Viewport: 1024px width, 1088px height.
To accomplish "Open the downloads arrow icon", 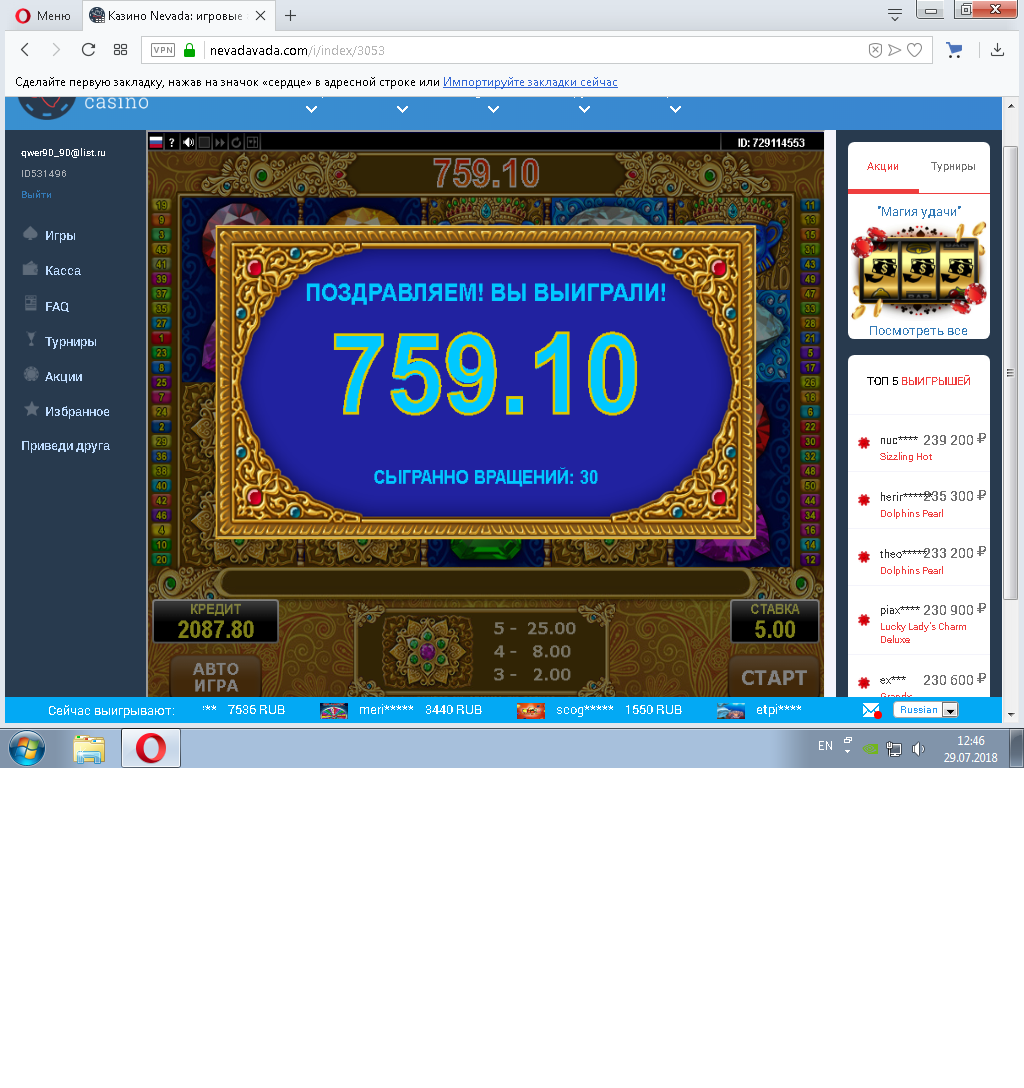I will (x=997, y=50).
